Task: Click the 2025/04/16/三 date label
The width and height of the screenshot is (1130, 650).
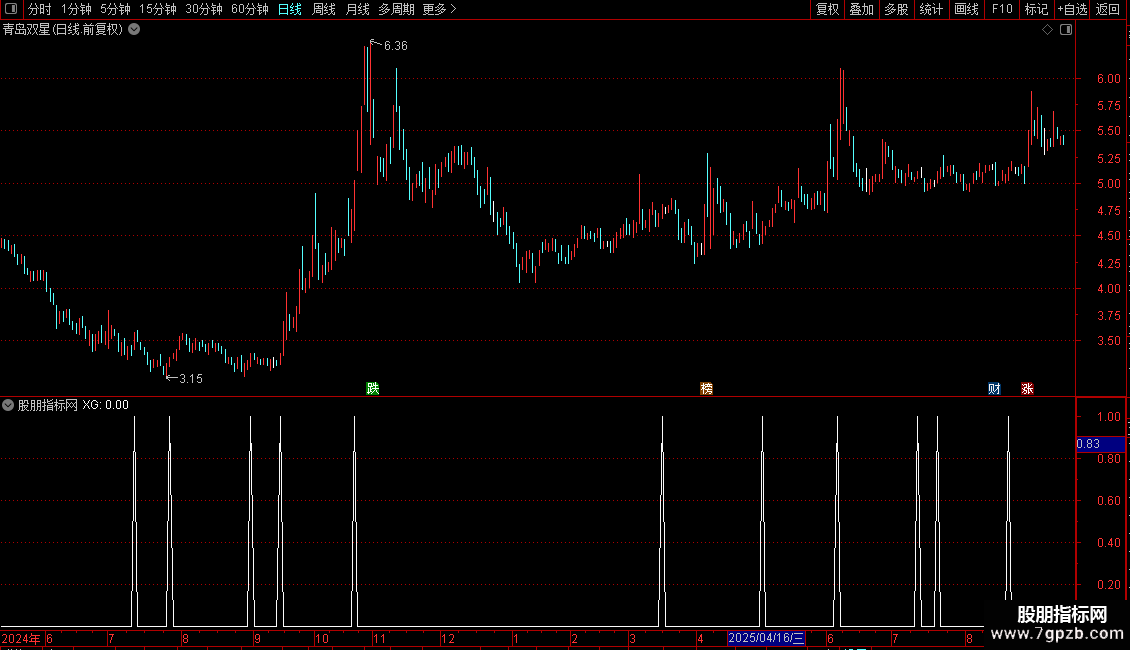Action: 765,638
